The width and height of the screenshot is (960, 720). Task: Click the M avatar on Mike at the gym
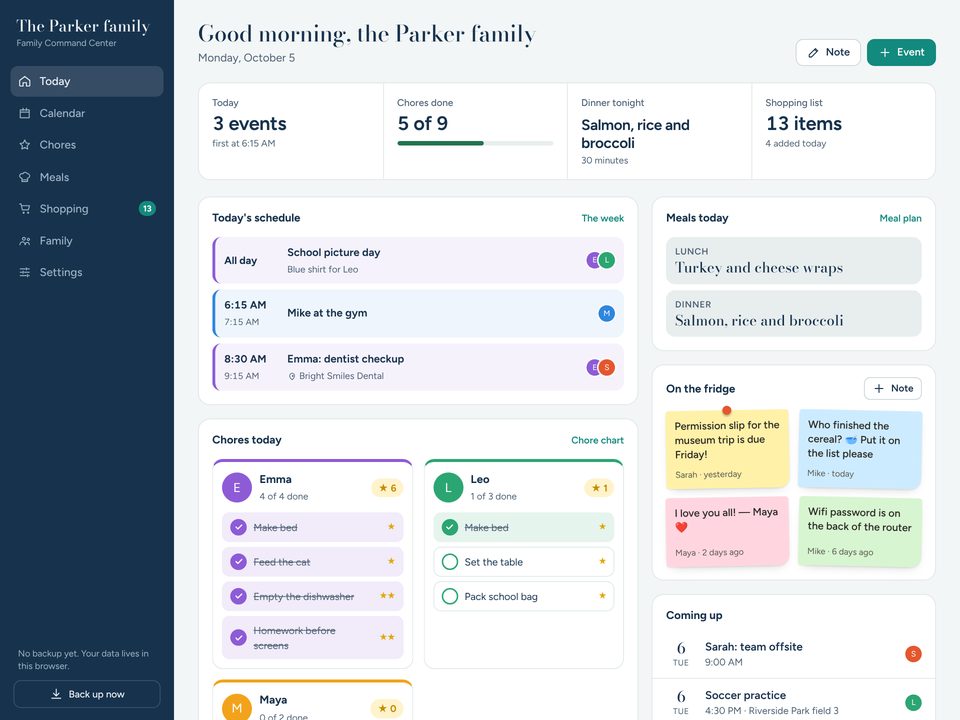(606, 313)
